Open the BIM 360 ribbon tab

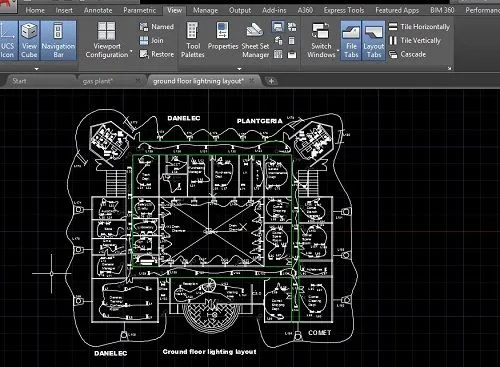click(442, 10)
